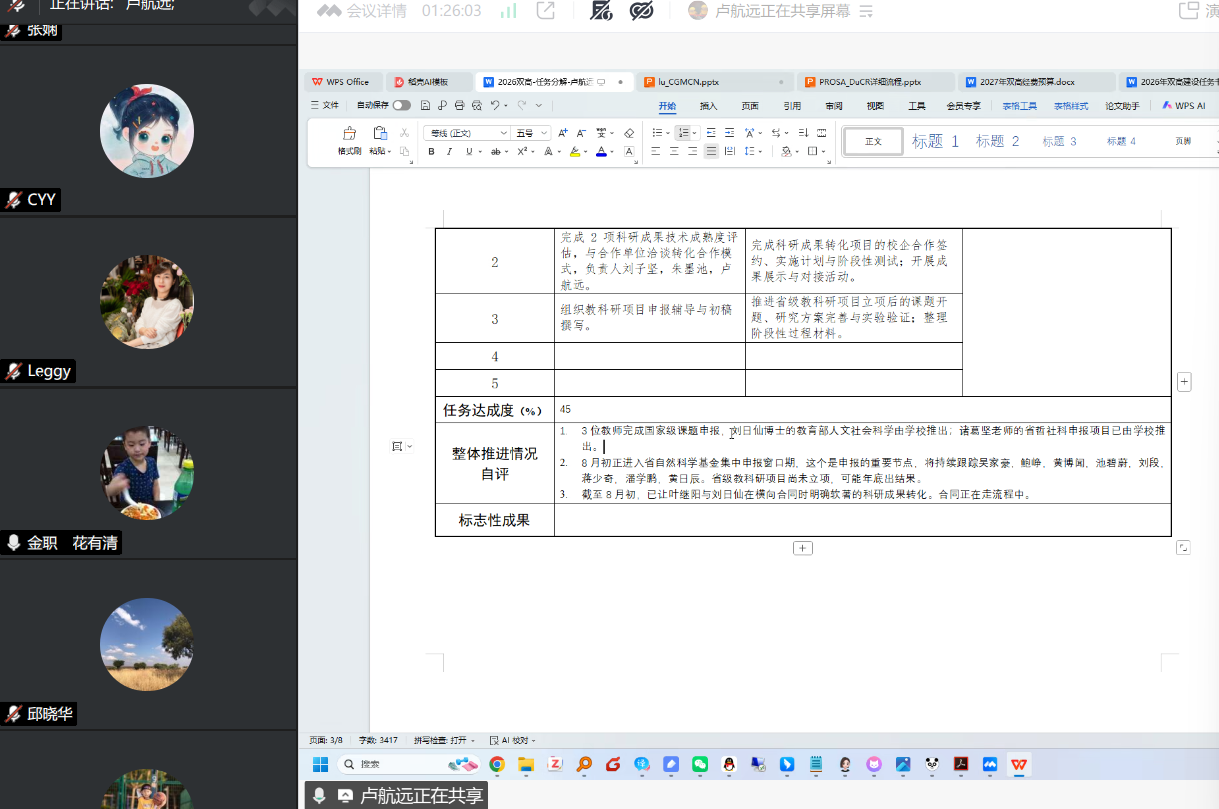The height and width of the screenshot is (809, 1219).
Task: Clear formatting with the eraser icon
Action: click(629, 133)
